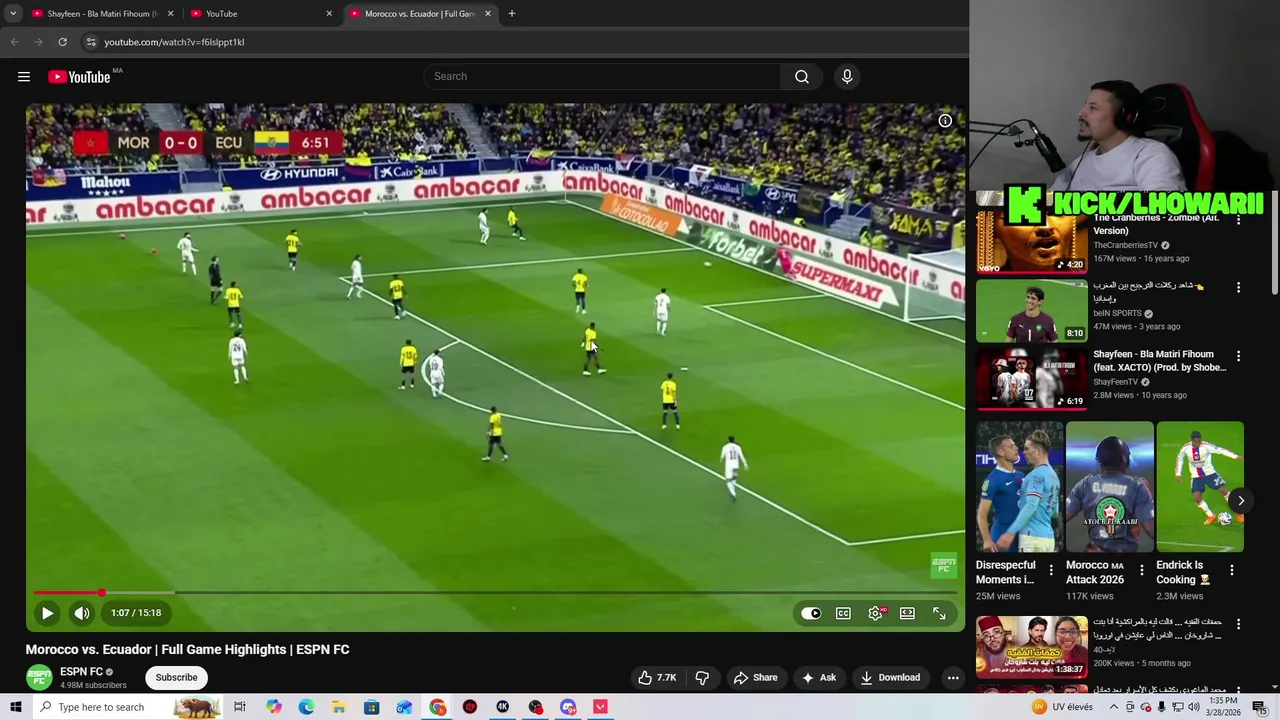Go back in browser history
The image size is (1280, 720).
tap(14, 42)
